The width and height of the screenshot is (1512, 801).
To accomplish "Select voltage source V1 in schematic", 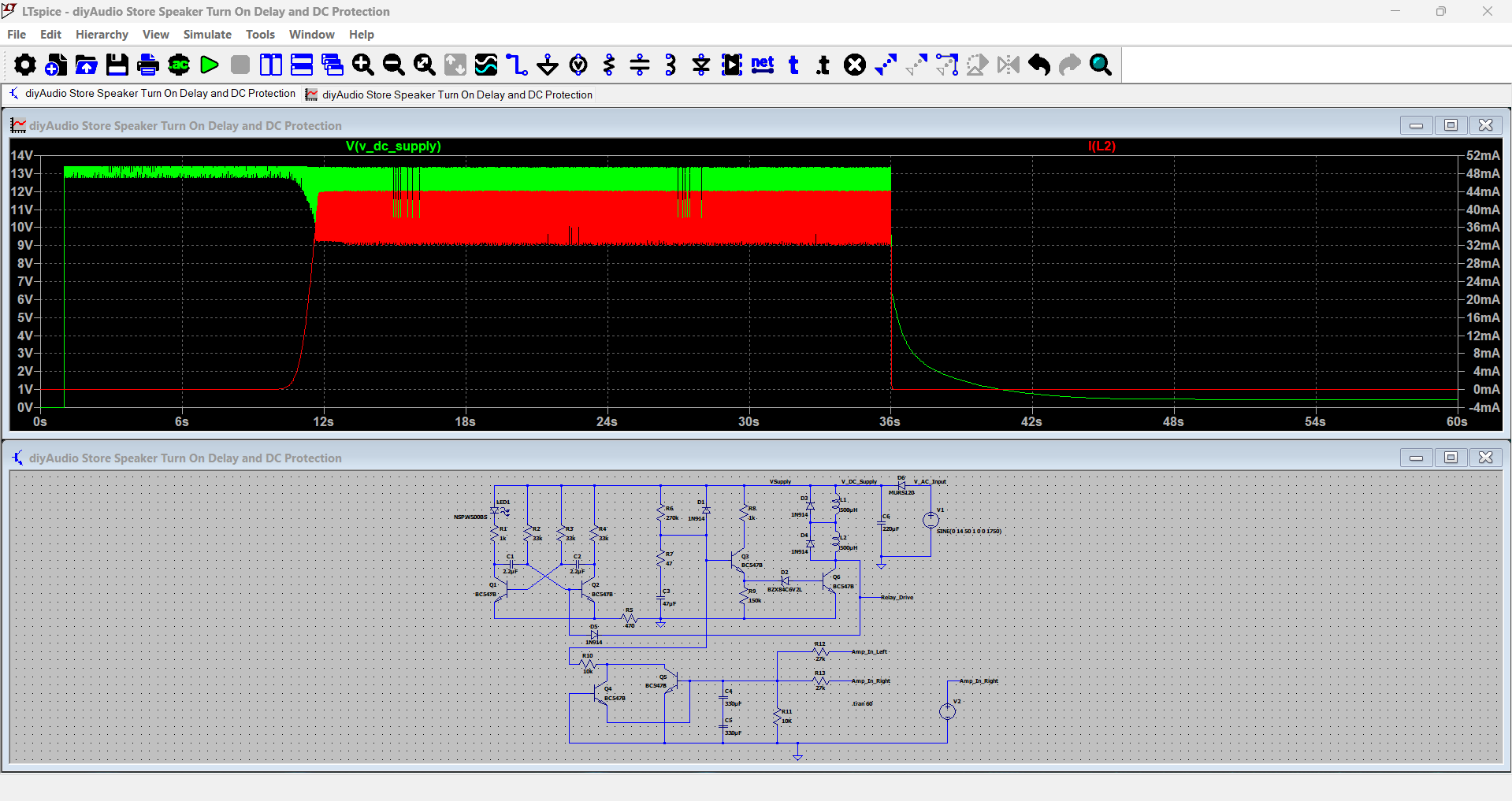I will pyautogui.click(x=931, y=520).
